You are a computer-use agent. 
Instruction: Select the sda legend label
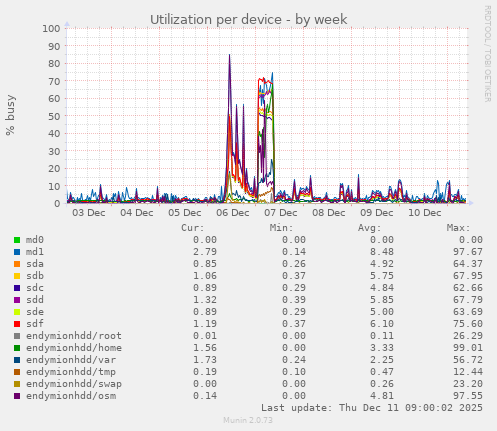pos(35,264)
